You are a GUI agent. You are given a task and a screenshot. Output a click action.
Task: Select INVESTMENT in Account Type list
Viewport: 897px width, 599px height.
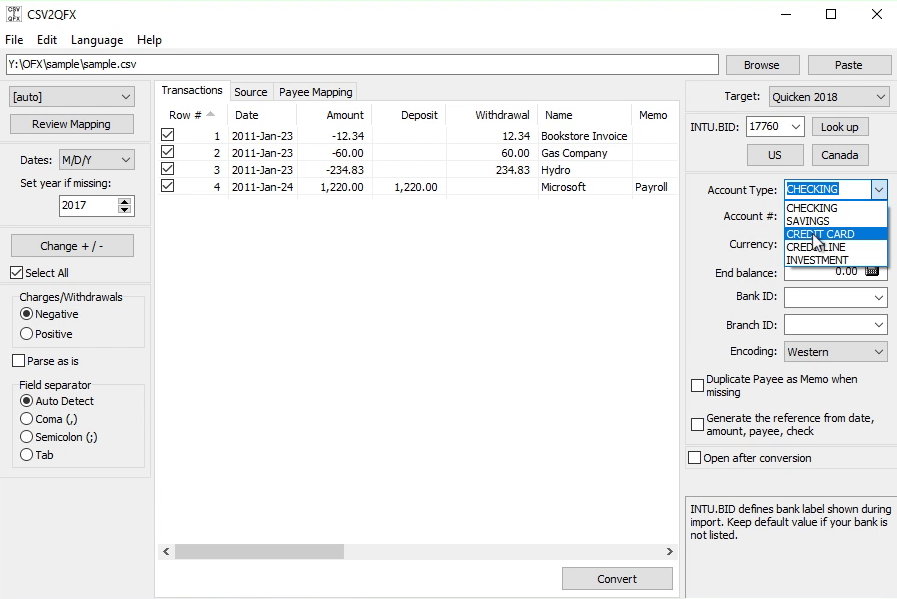coord(836,260)
